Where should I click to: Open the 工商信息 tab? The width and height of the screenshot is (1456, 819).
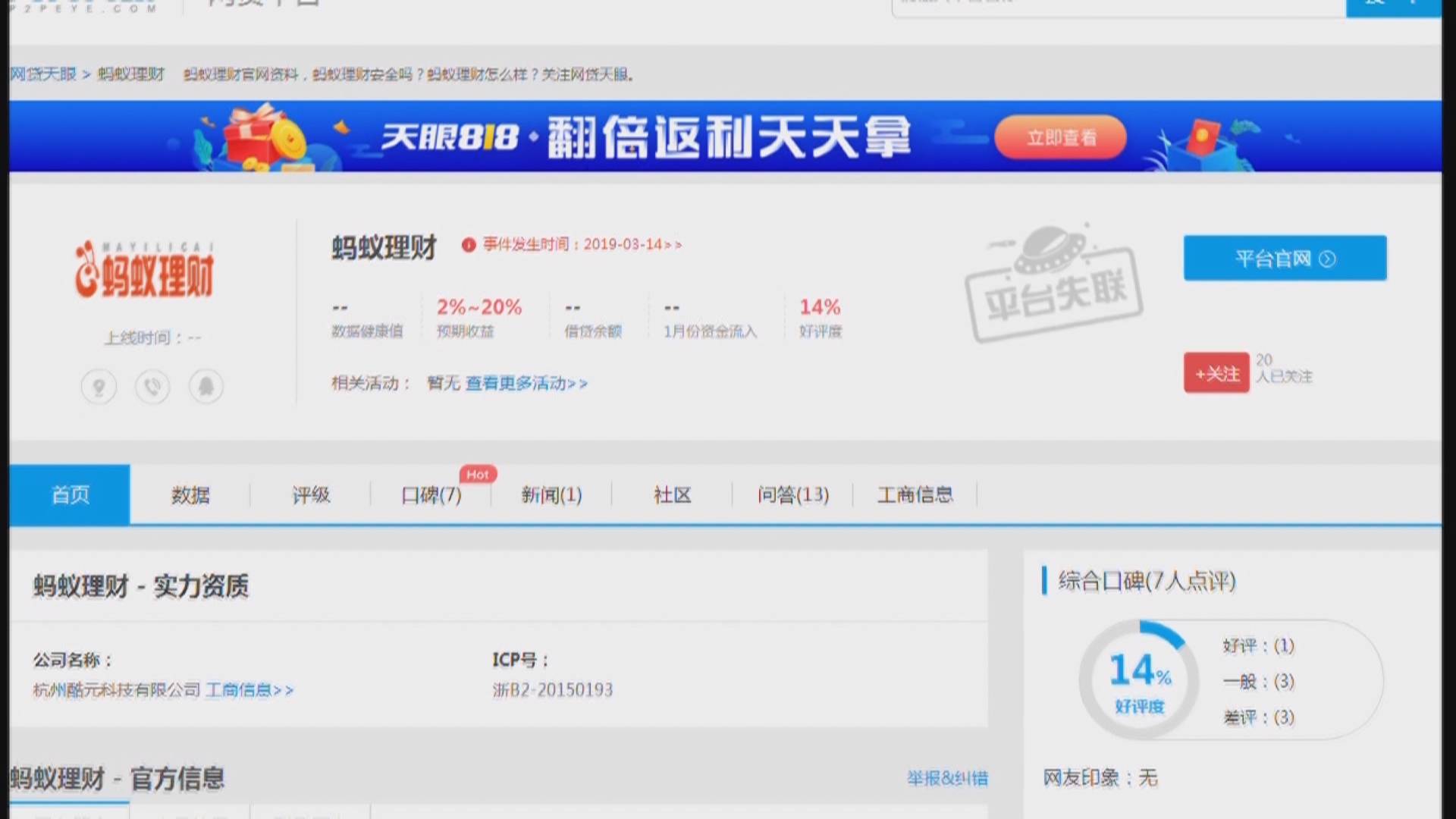(x=915, y=495)
